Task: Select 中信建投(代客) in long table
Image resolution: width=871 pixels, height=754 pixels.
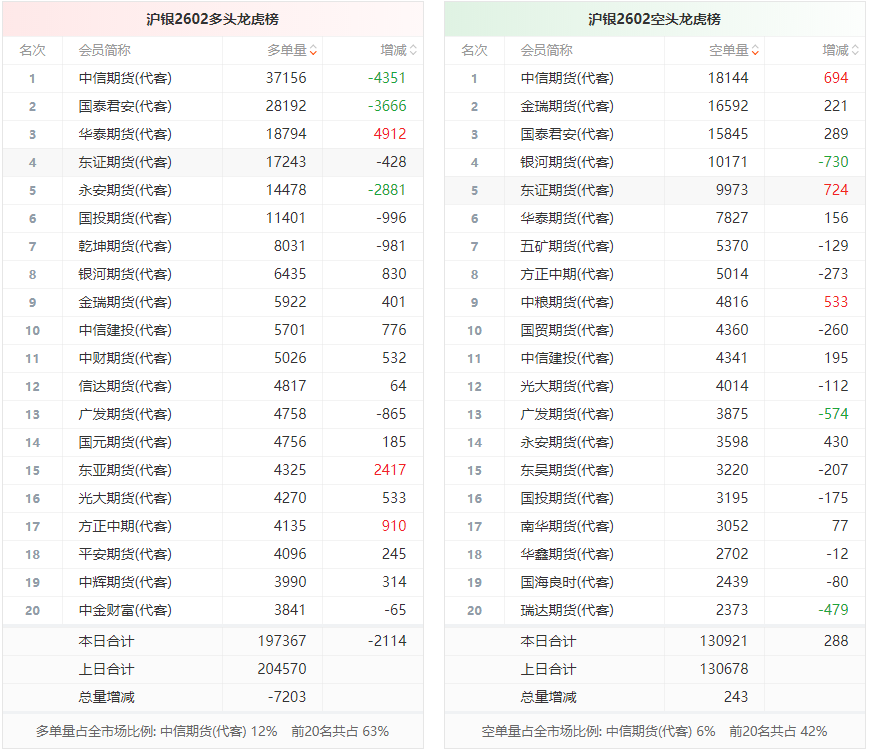Action: (125, 330)
